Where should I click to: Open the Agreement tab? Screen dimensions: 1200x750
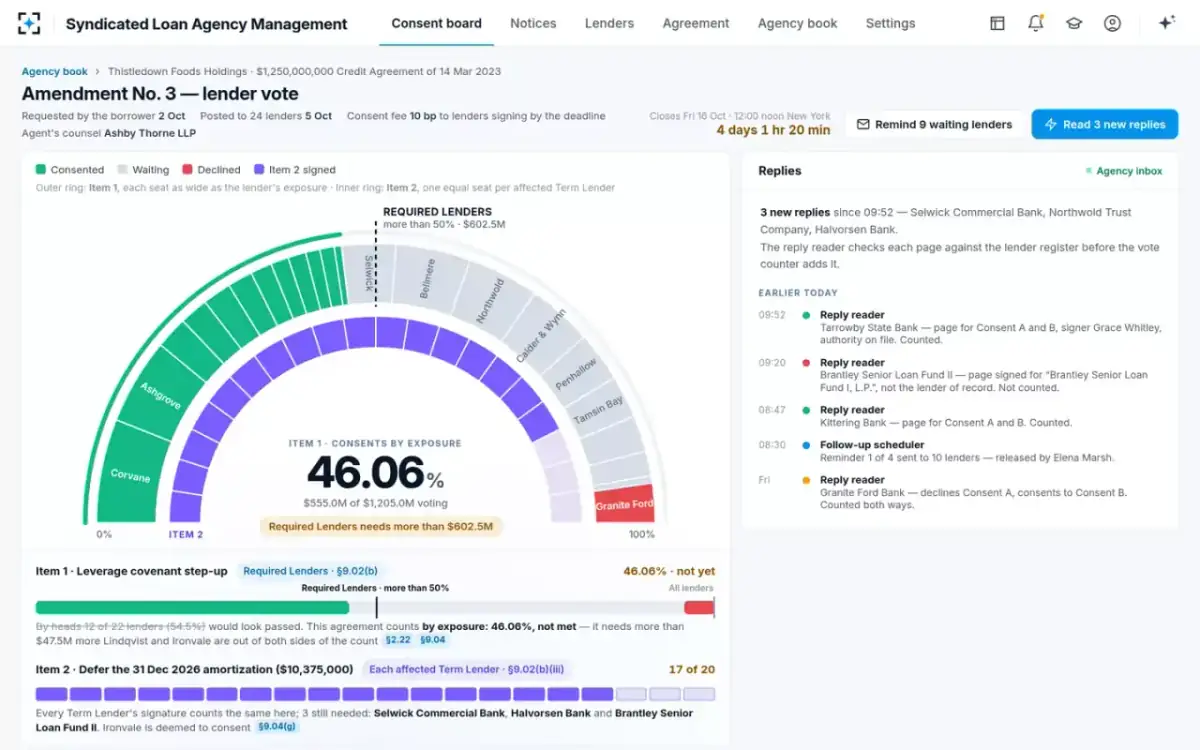tap(696, 23)
